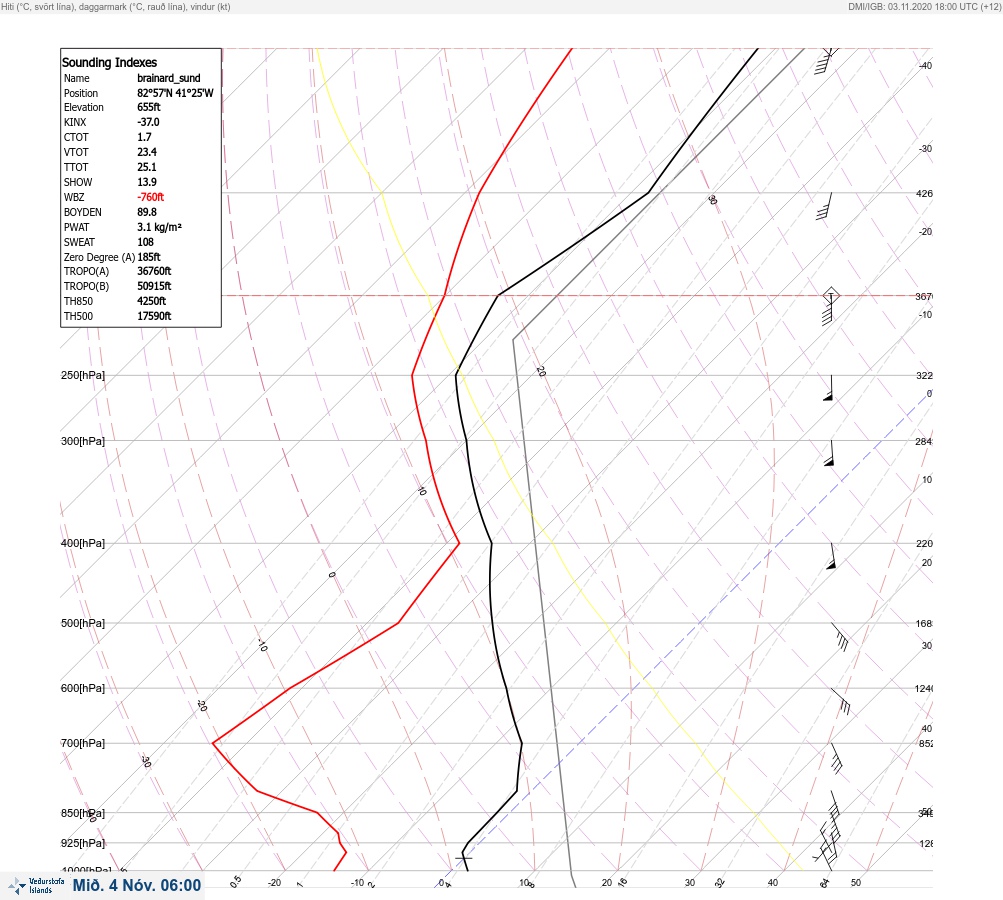Viewport: 1003px width, 900px height.
Task: Click the 400[hPa] pressure label
Action: coord(83,543)
